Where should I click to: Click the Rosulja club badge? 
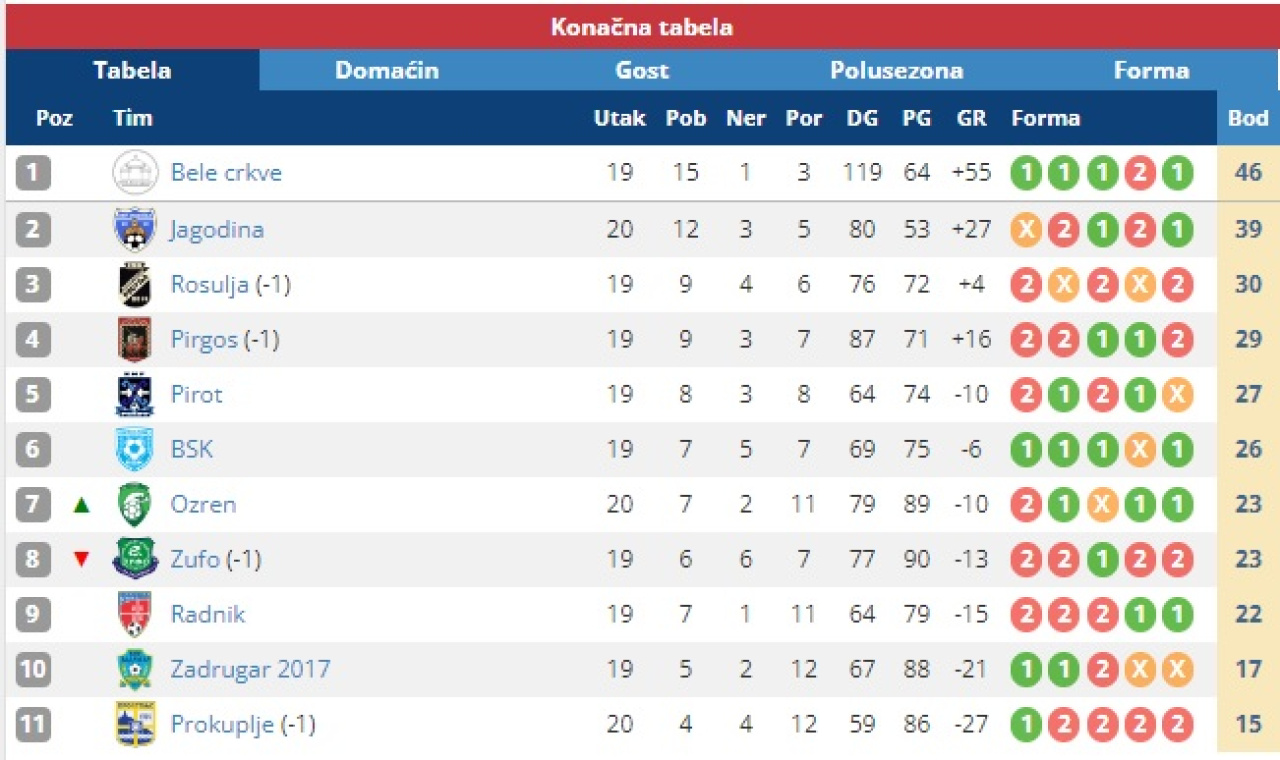click(x=135, y=284)
